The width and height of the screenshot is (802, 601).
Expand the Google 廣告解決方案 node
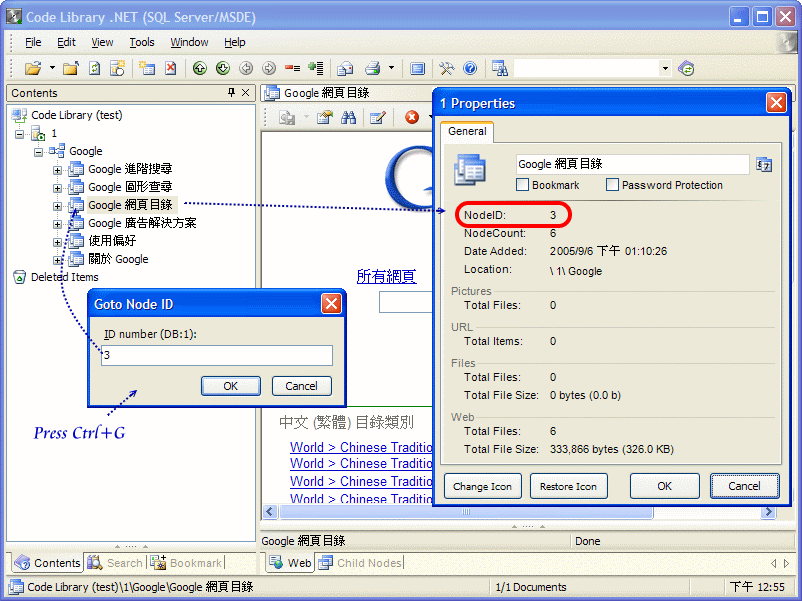pos(57,224)
